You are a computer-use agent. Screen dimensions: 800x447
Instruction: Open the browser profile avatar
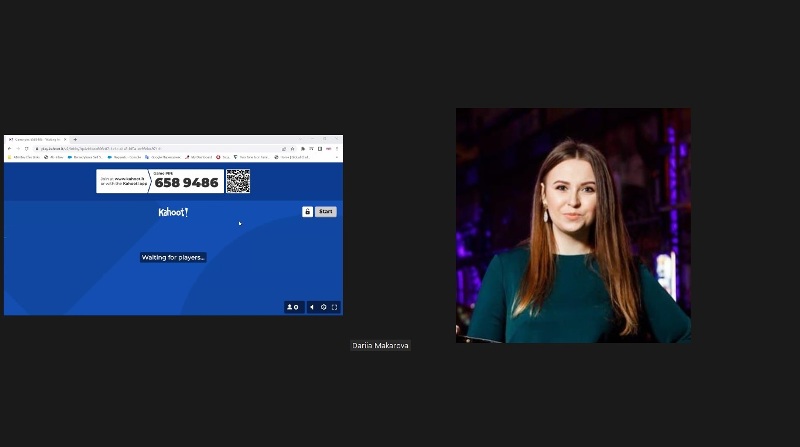pos(329,148)
